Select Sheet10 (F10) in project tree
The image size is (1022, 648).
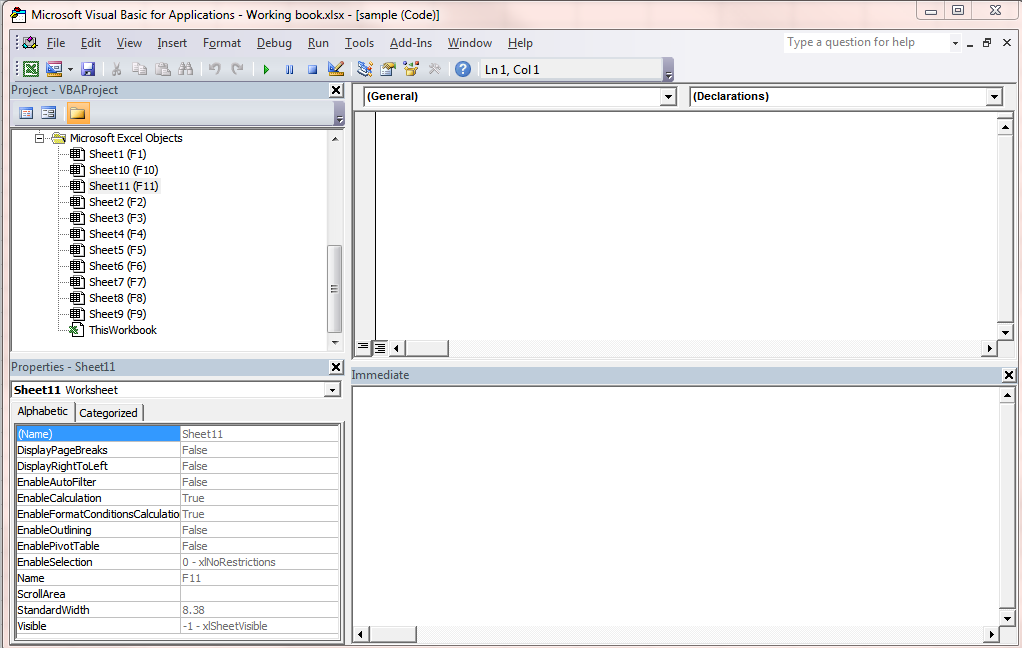click(123, 170)
